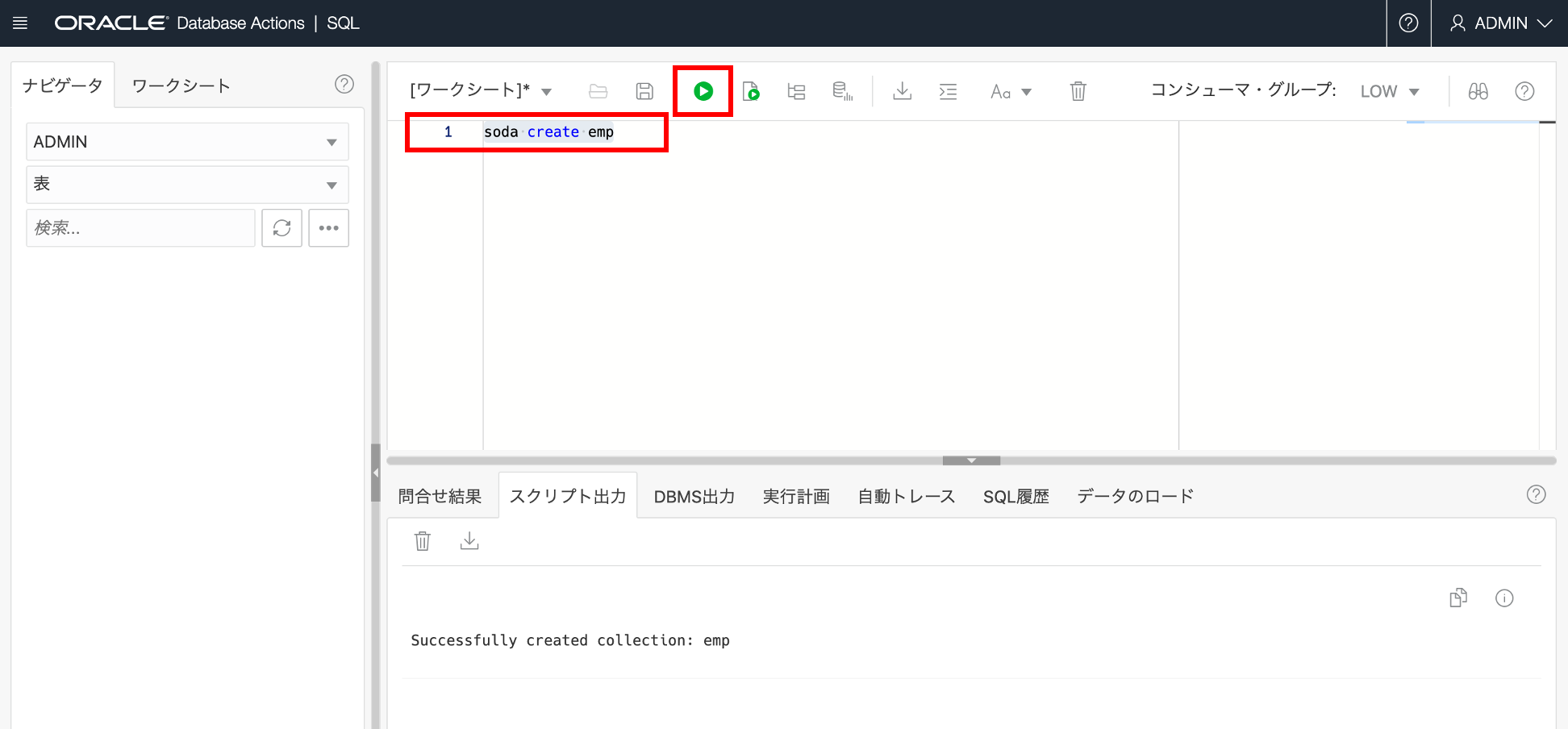Click the Format indent icon
Image resolution: width=1568 pixels, height=729 pixels.
coord(948,91)
